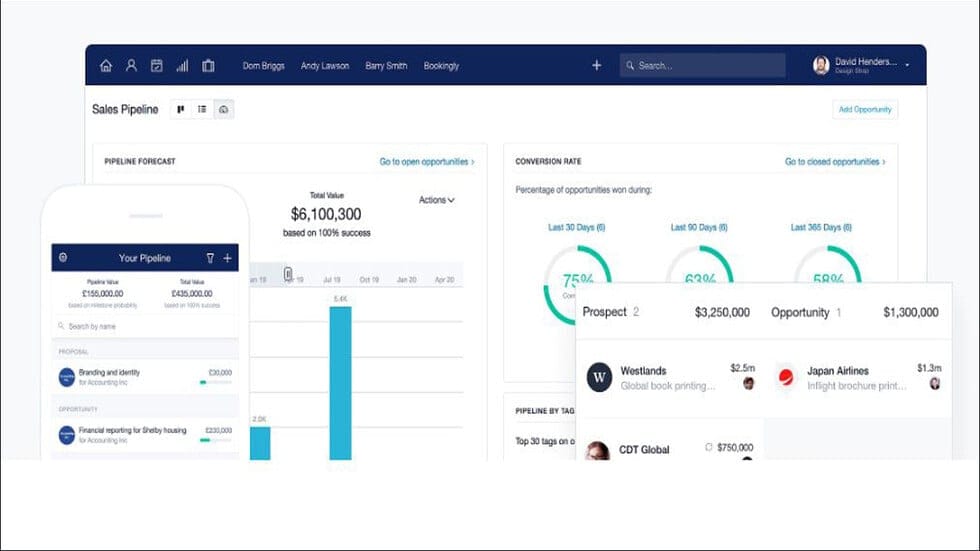
Task: Follow Go to closed opportunities link
Action: tap(835, 162)
